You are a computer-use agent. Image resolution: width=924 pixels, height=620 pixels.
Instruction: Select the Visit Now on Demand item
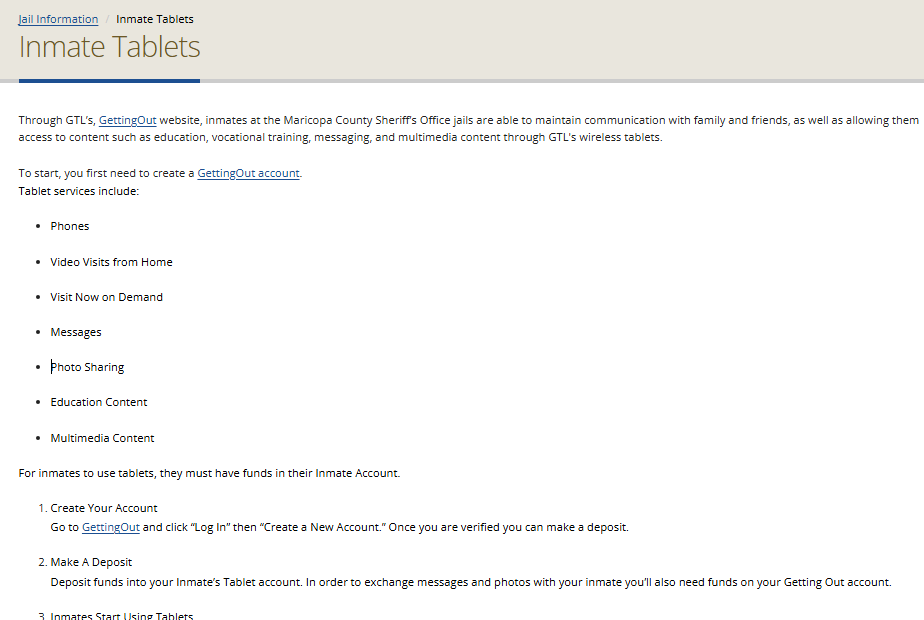click(106, 297)
